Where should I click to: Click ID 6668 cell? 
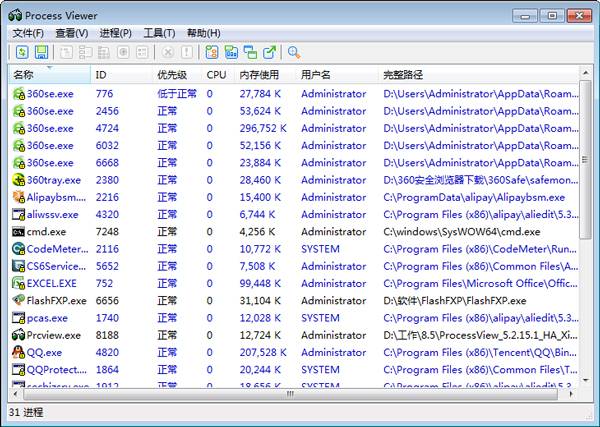point(107,163)
